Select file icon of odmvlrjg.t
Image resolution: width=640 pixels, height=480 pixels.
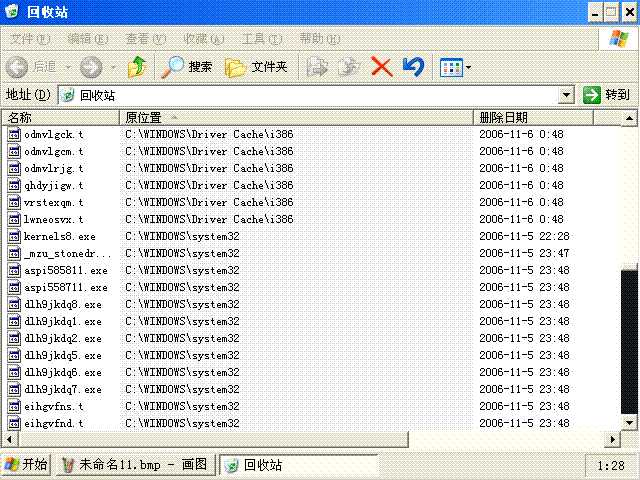[14, 168]
